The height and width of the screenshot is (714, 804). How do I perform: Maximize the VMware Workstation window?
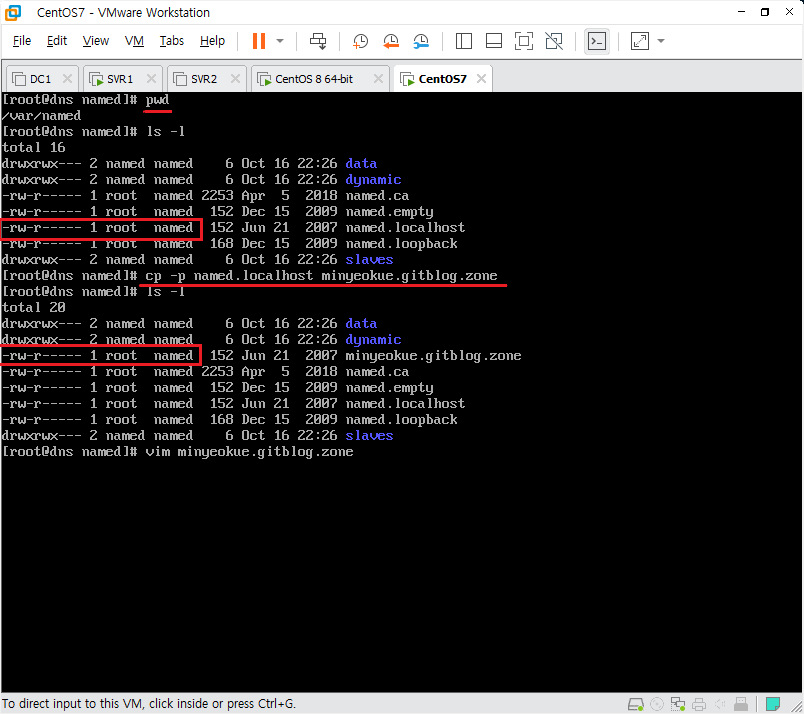pos(765,12)
